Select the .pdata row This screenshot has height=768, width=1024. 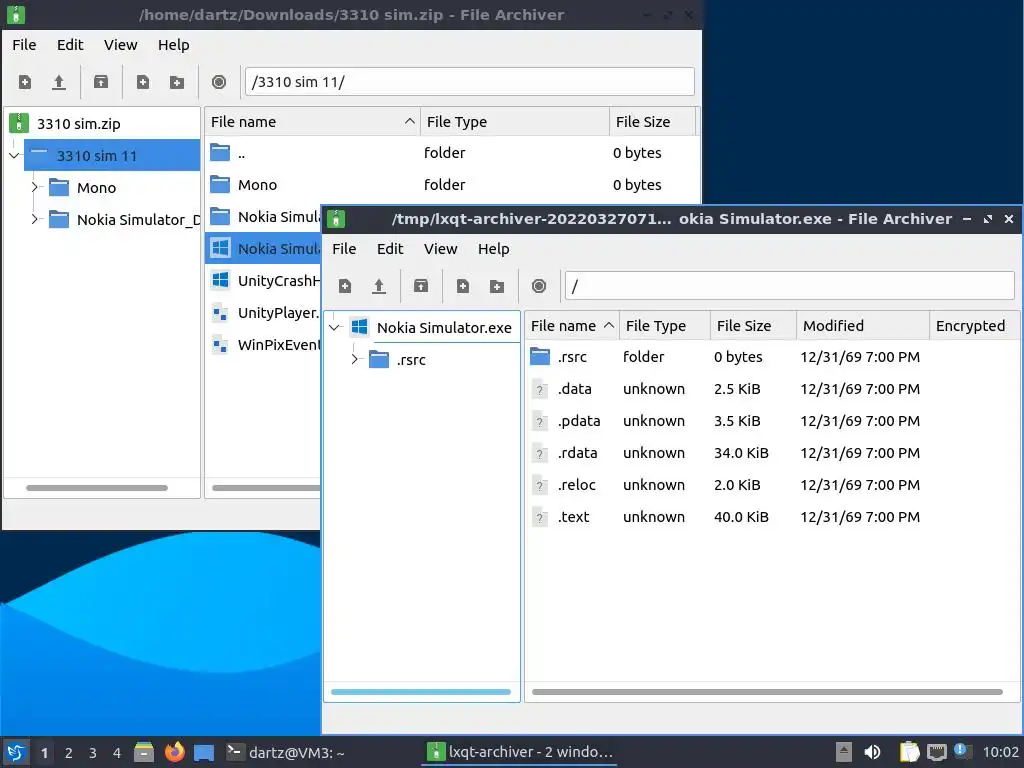pos(772,421)
